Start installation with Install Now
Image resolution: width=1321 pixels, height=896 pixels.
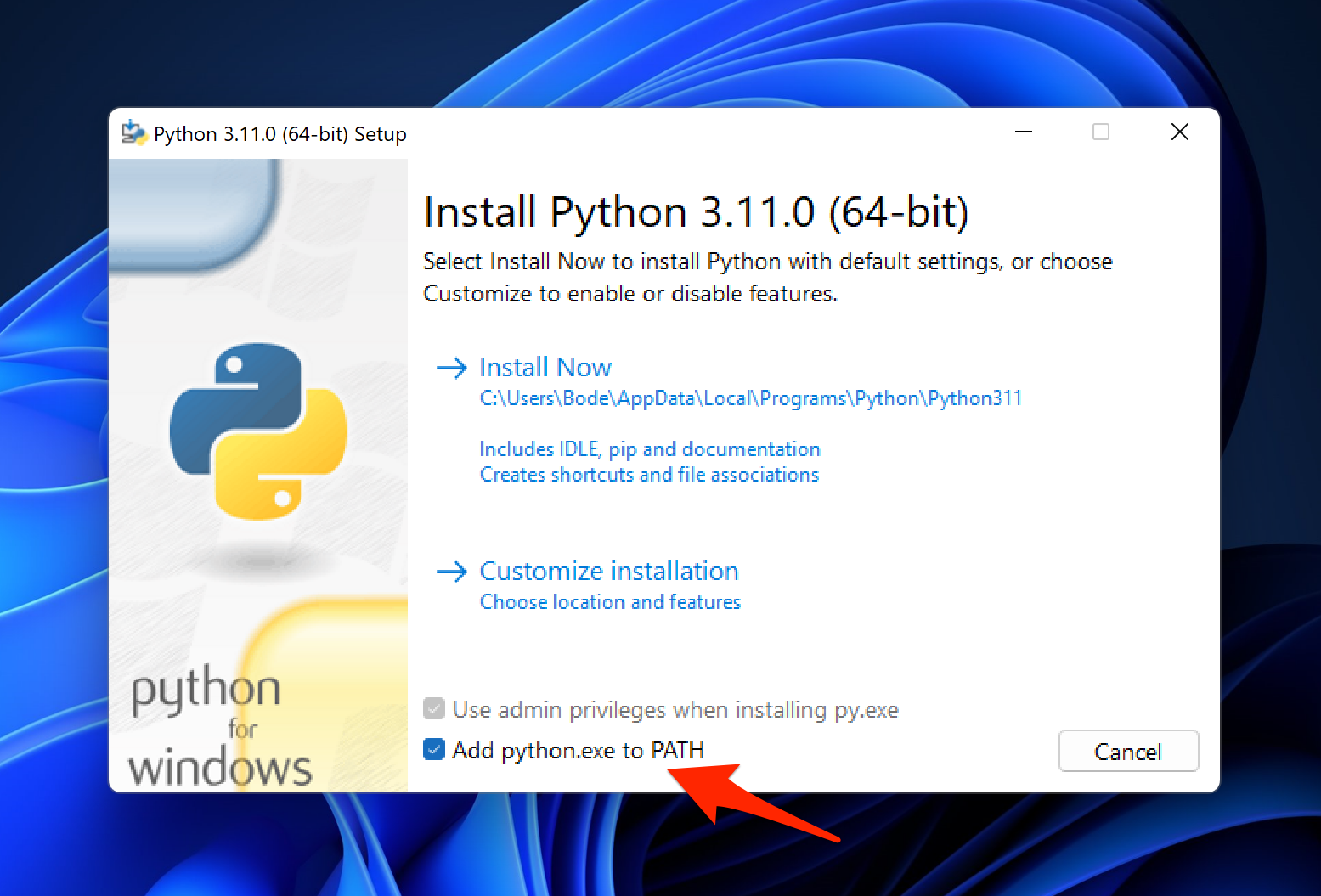coord(545,368)
